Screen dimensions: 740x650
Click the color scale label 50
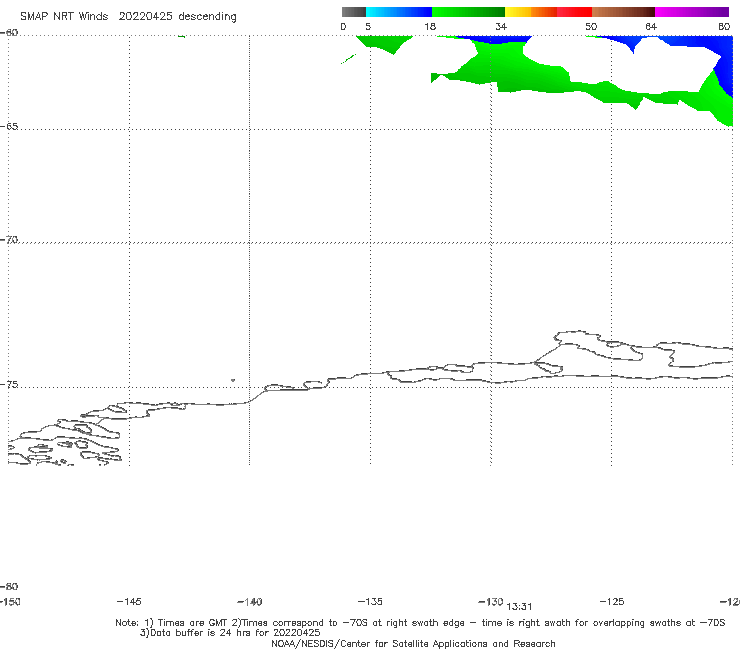(591, 26)
